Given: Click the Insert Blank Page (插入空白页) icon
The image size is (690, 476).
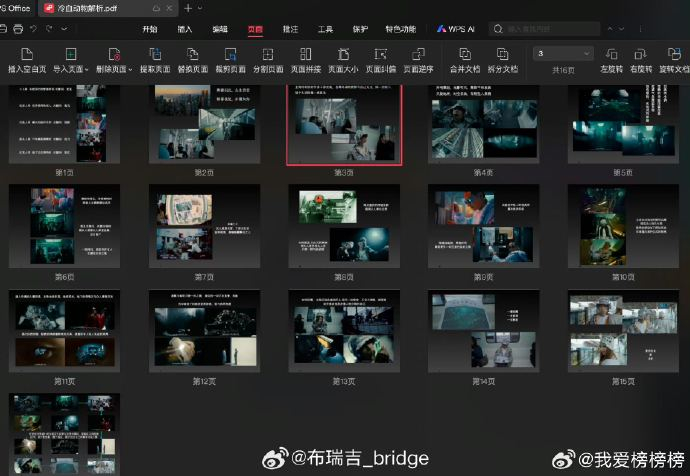Looking at the screenshot, I should pyautogui.click(x=27, y=54).
